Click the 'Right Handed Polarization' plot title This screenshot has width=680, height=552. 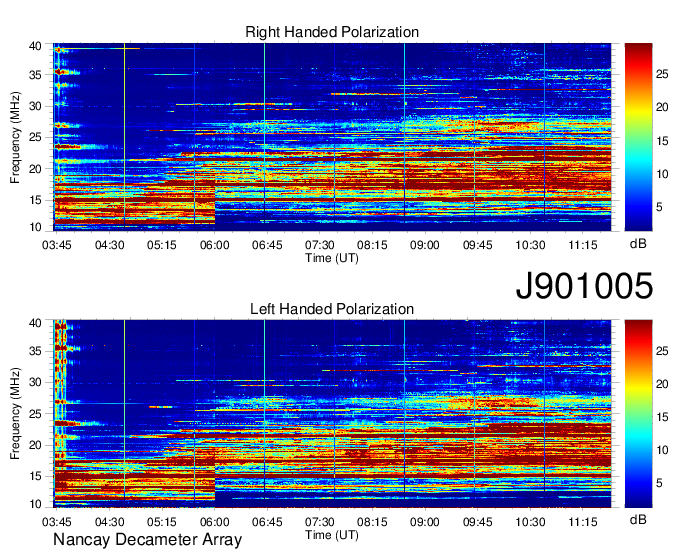(x=332, y=32)
